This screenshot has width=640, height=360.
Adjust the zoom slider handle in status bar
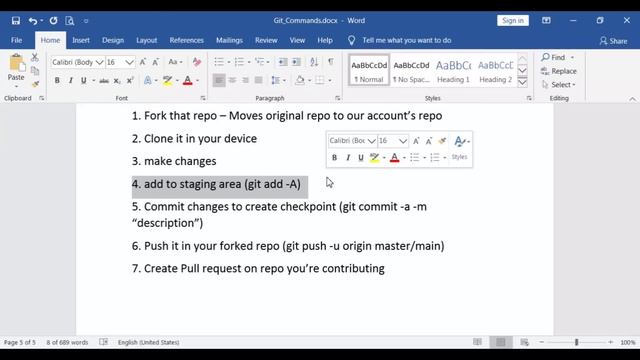coord(576,342)
